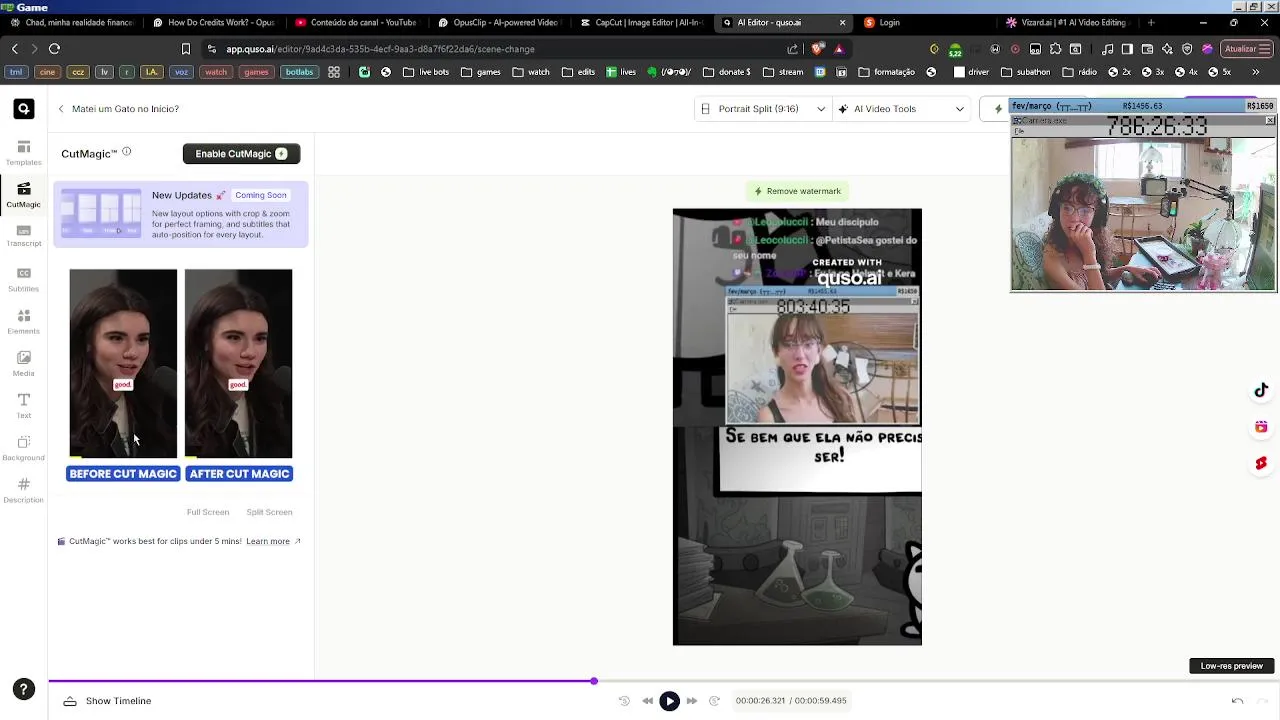Image resolution: width=1280 pixels, height=720 pixels.
Task: Enable CutMagic button
Action: [241, 154]
